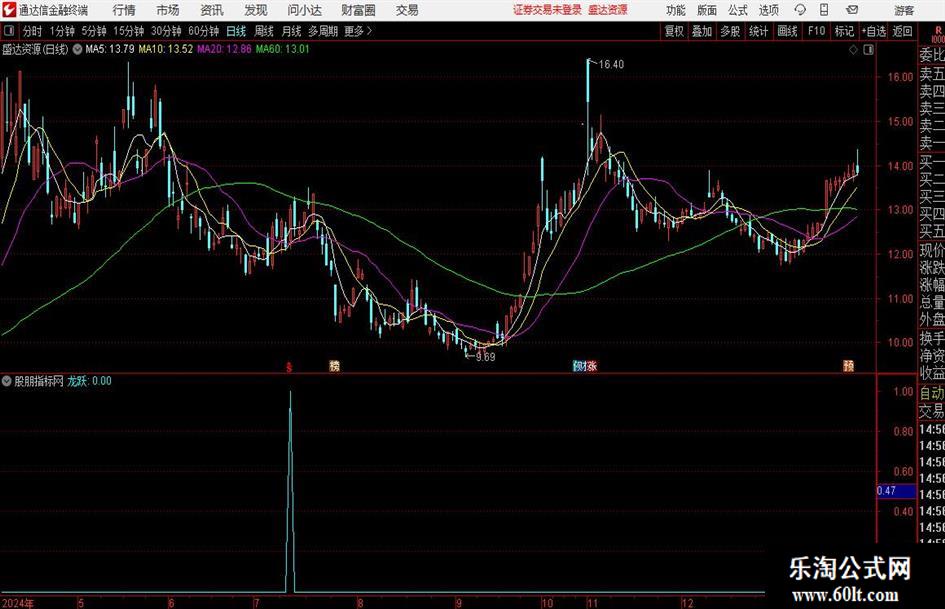The width and height of the screenshot is (945, 609).
Task: Switch to the 分时 period tab
Action: pyautogui.click(x=32, y=31)
